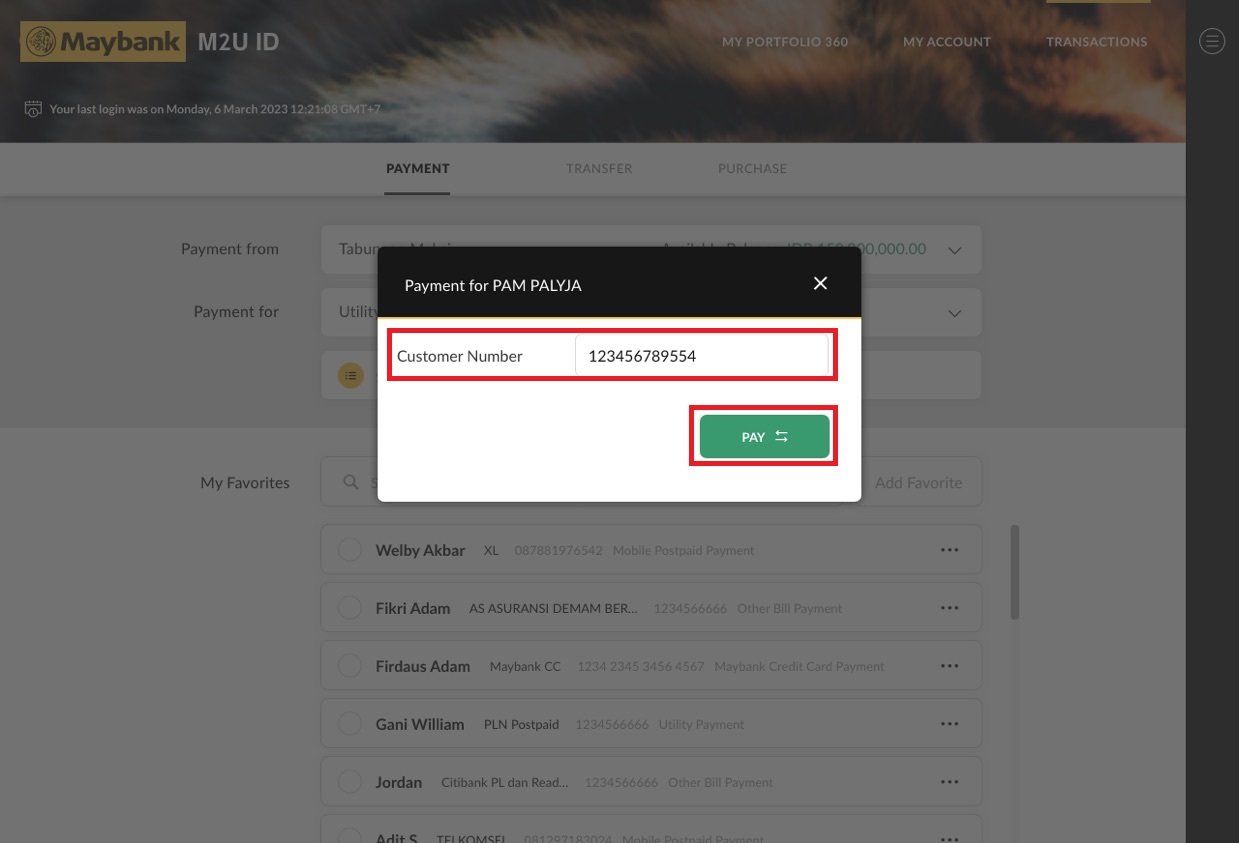
Task: Open My Portfolio 360 menu
Action: [784, 42]
